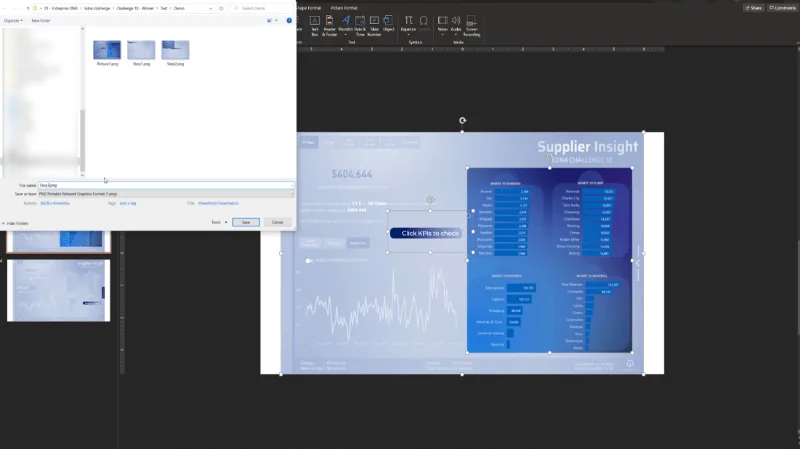The height and width of the screenshot is (449, 800).
Task: Insert a Video
Action: 442,24
